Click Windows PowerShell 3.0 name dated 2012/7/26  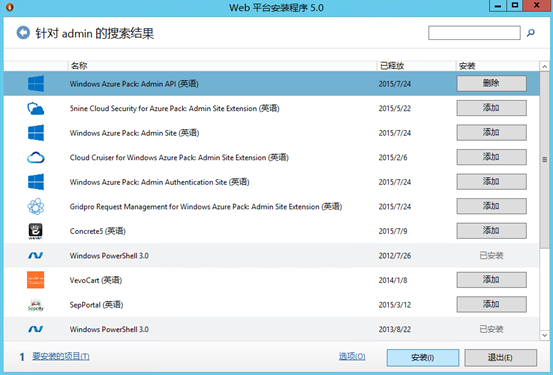pos(109,255)
